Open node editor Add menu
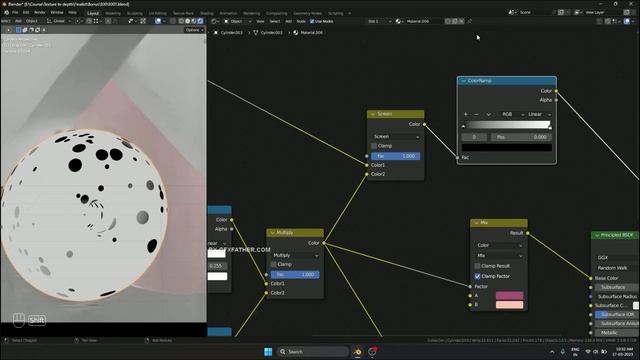640x360 pixels. point(288,21)
